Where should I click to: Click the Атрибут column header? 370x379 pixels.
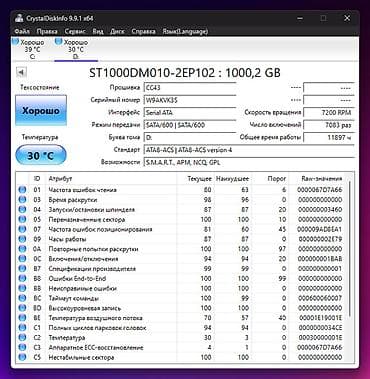coord(111,179)
